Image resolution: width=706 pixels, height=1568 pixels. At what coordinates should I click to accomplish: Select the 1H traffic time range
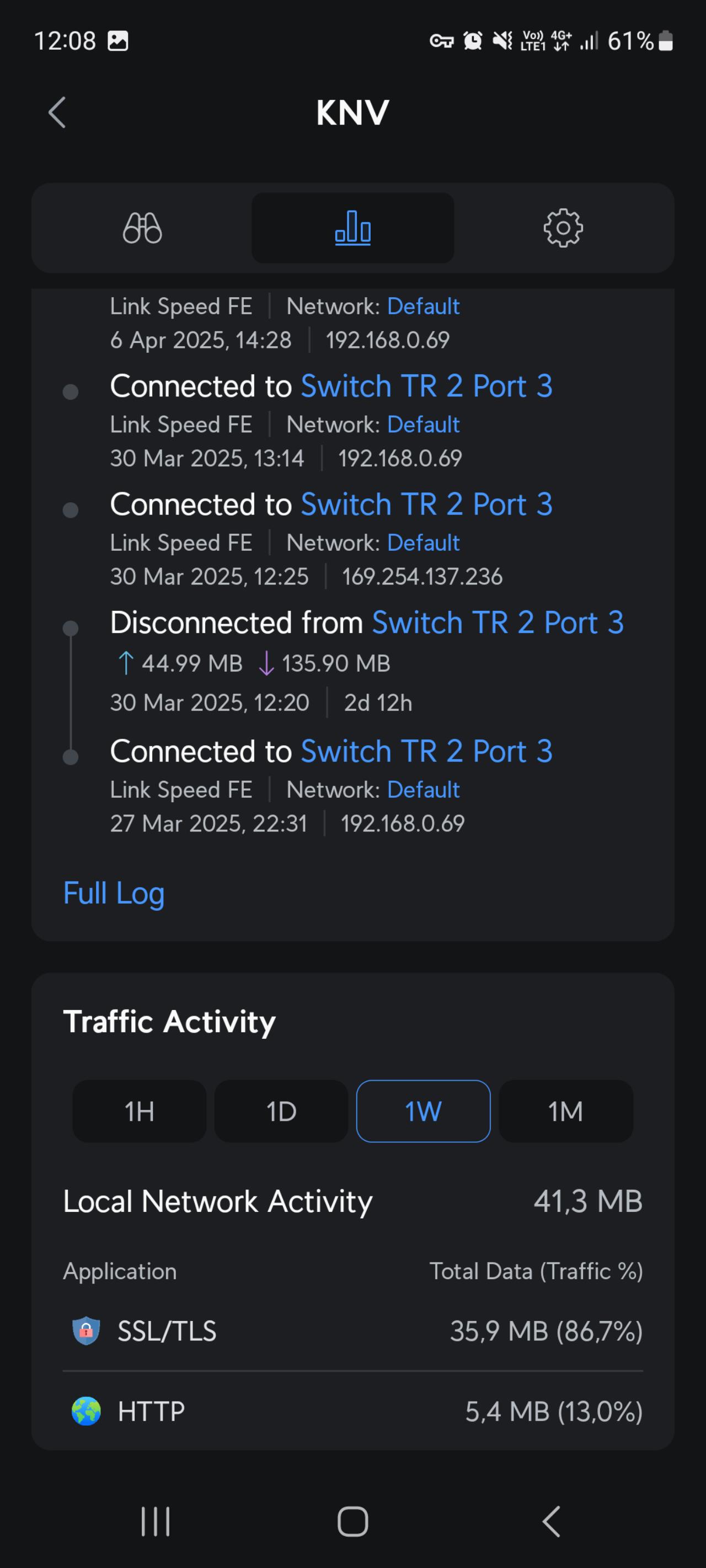139,1111
